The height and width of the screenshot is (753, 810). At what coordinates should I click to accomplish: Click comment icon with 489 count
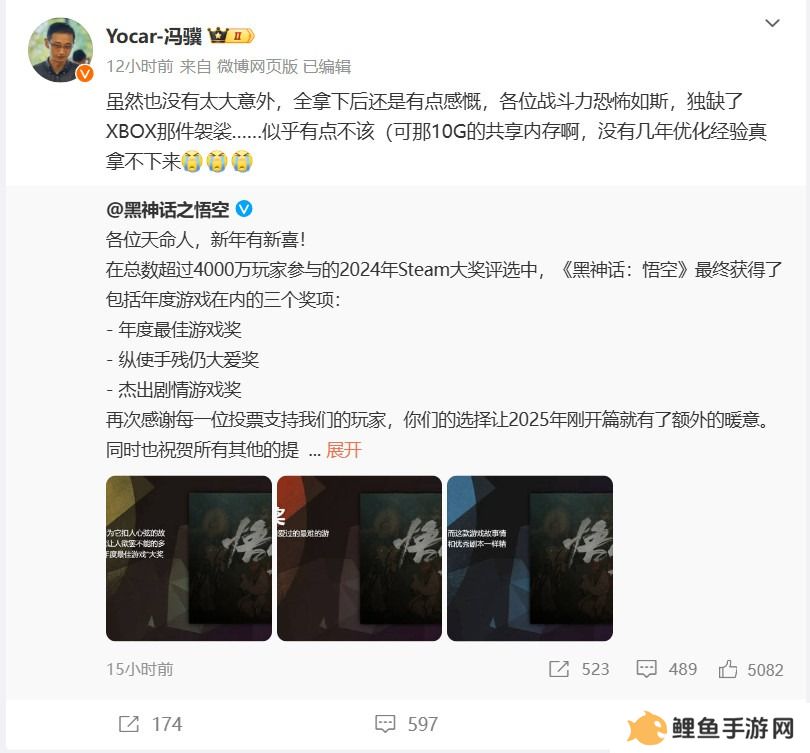pyautogui.click(x=646, y=669)
